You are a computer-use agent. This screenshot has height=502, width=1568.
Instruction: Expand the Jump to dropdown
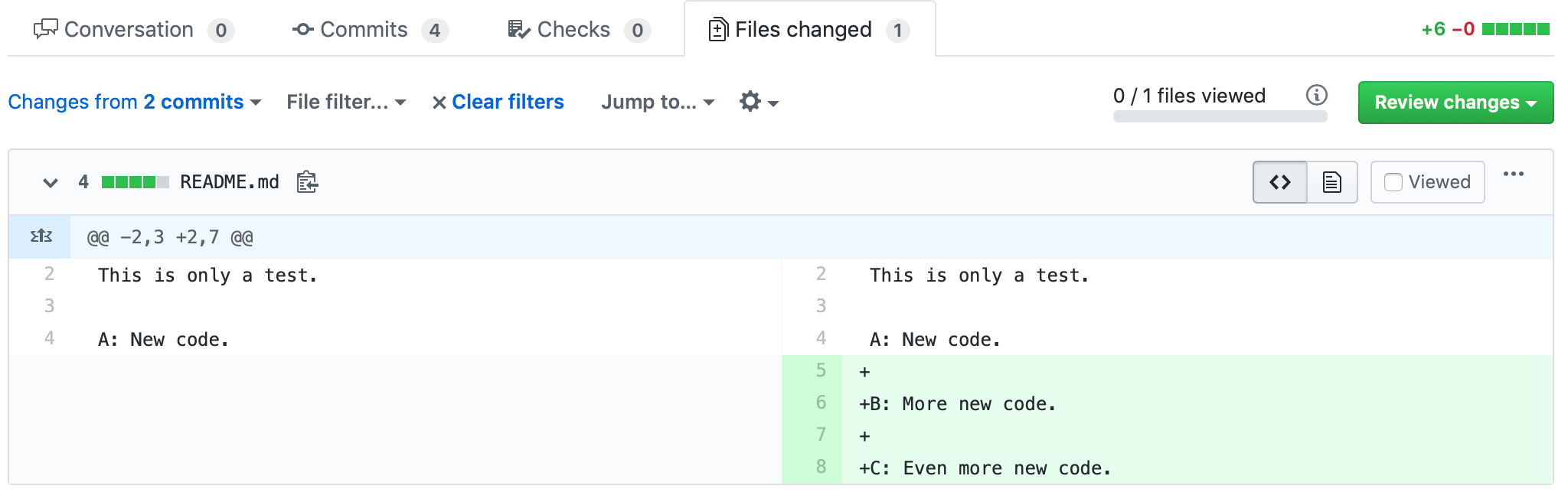pyautogui.click(x=658, y=102)
